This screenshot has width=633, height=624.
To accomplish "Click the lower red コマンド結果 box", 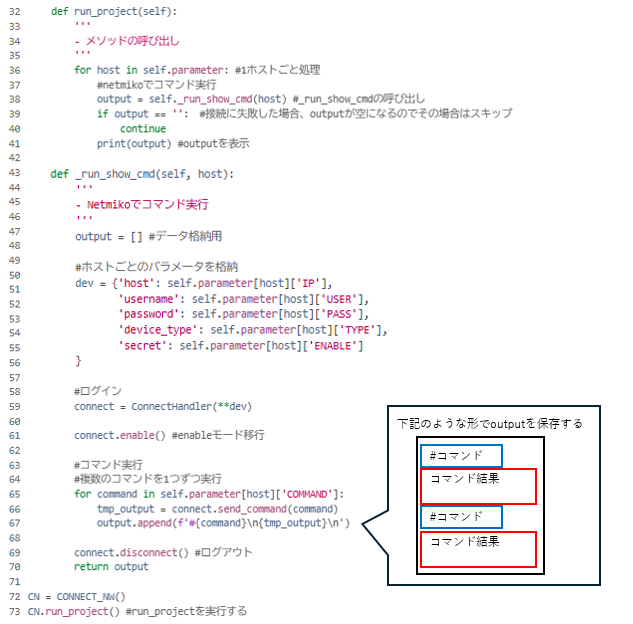I will pos(479,548).
